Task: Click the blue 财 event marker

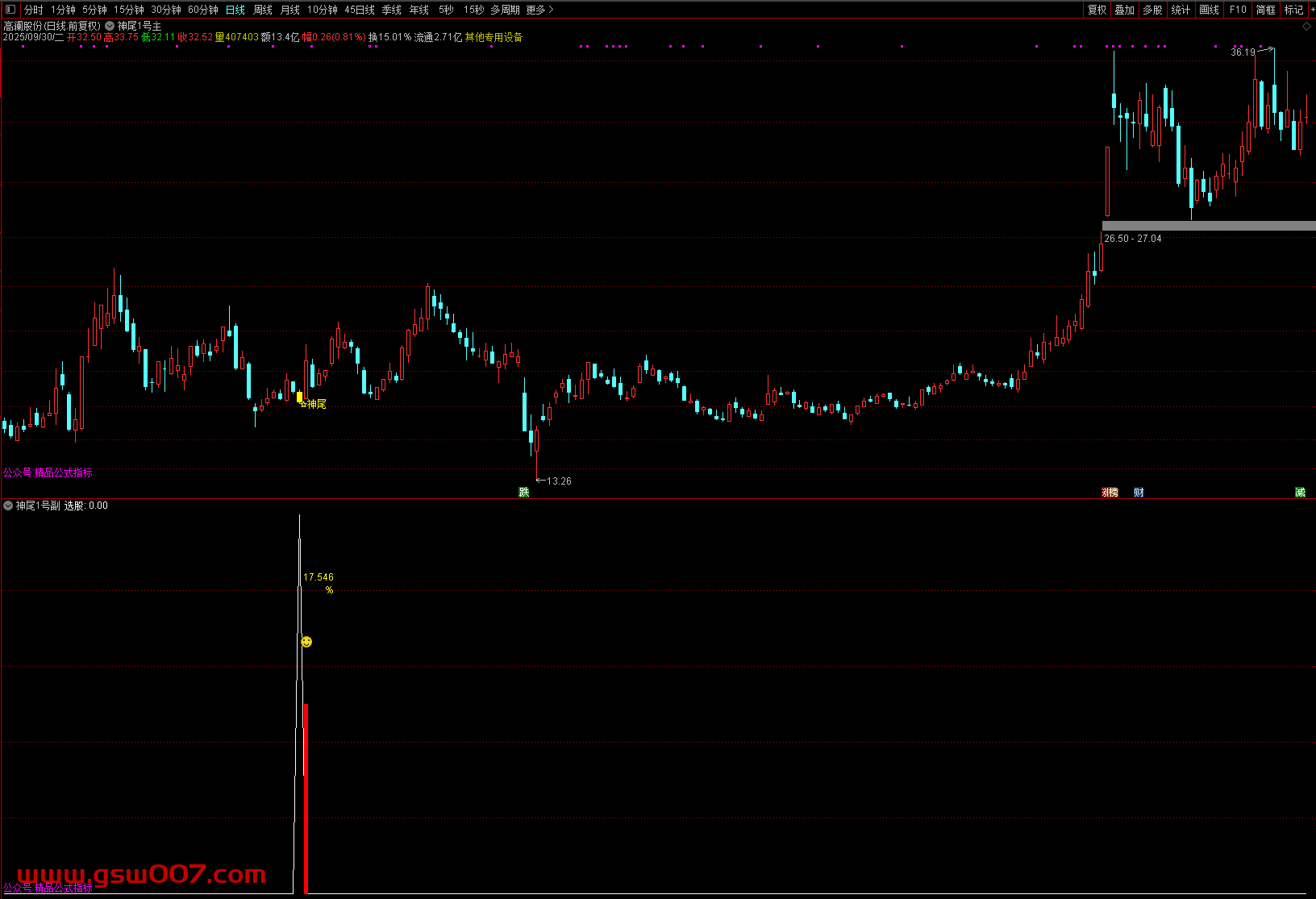Action: [1139, 492]
